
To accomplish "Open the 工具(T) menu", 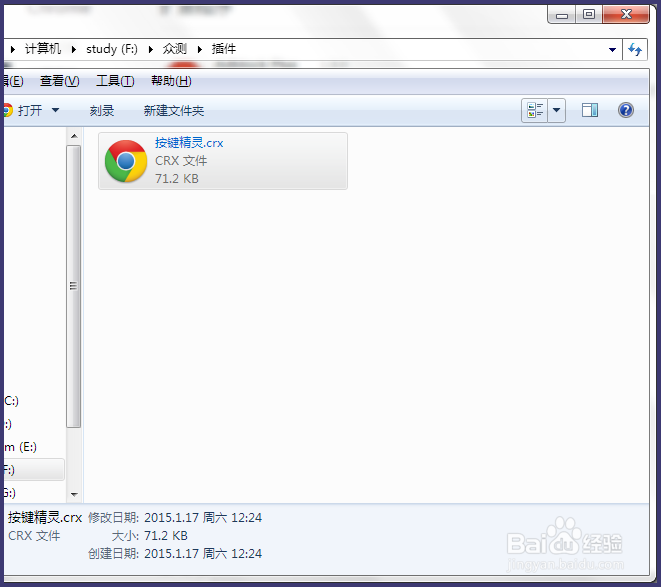I will point(115,81).
